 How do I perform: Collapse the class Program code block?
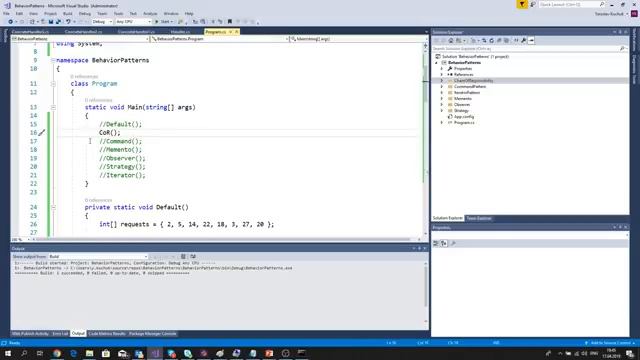(x=53, y=84)
